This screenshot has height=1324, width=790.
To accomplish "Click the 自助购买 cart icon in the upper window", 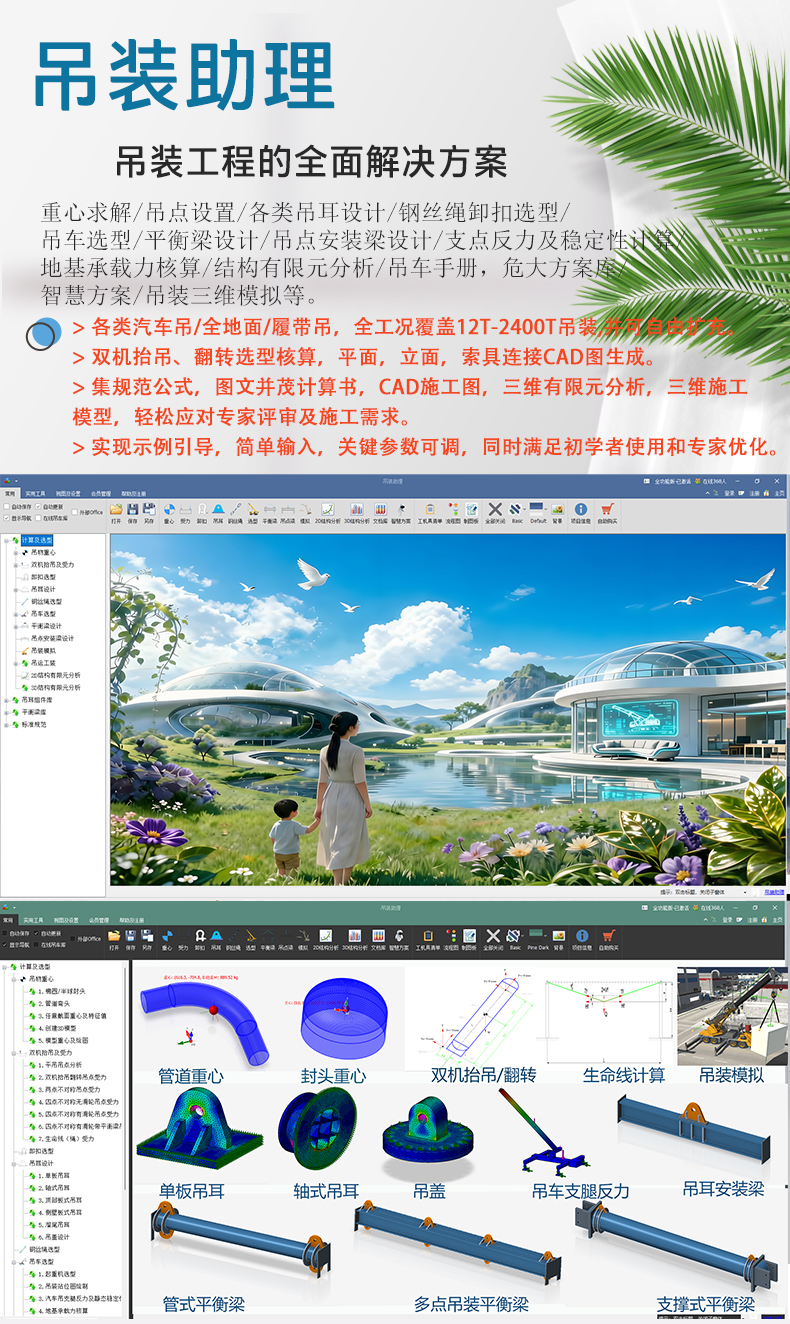I will click(607, 510).
